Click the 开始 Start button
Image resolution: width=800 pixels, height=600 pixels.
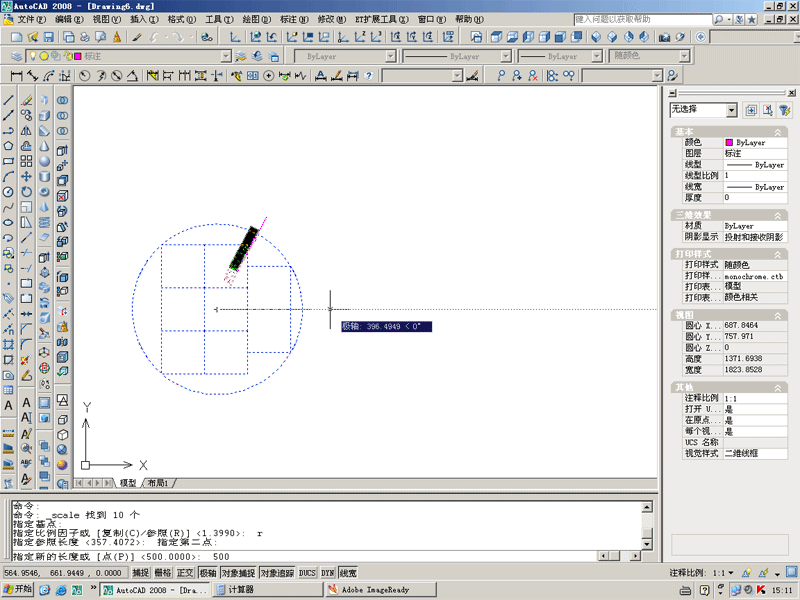(17, 589)
